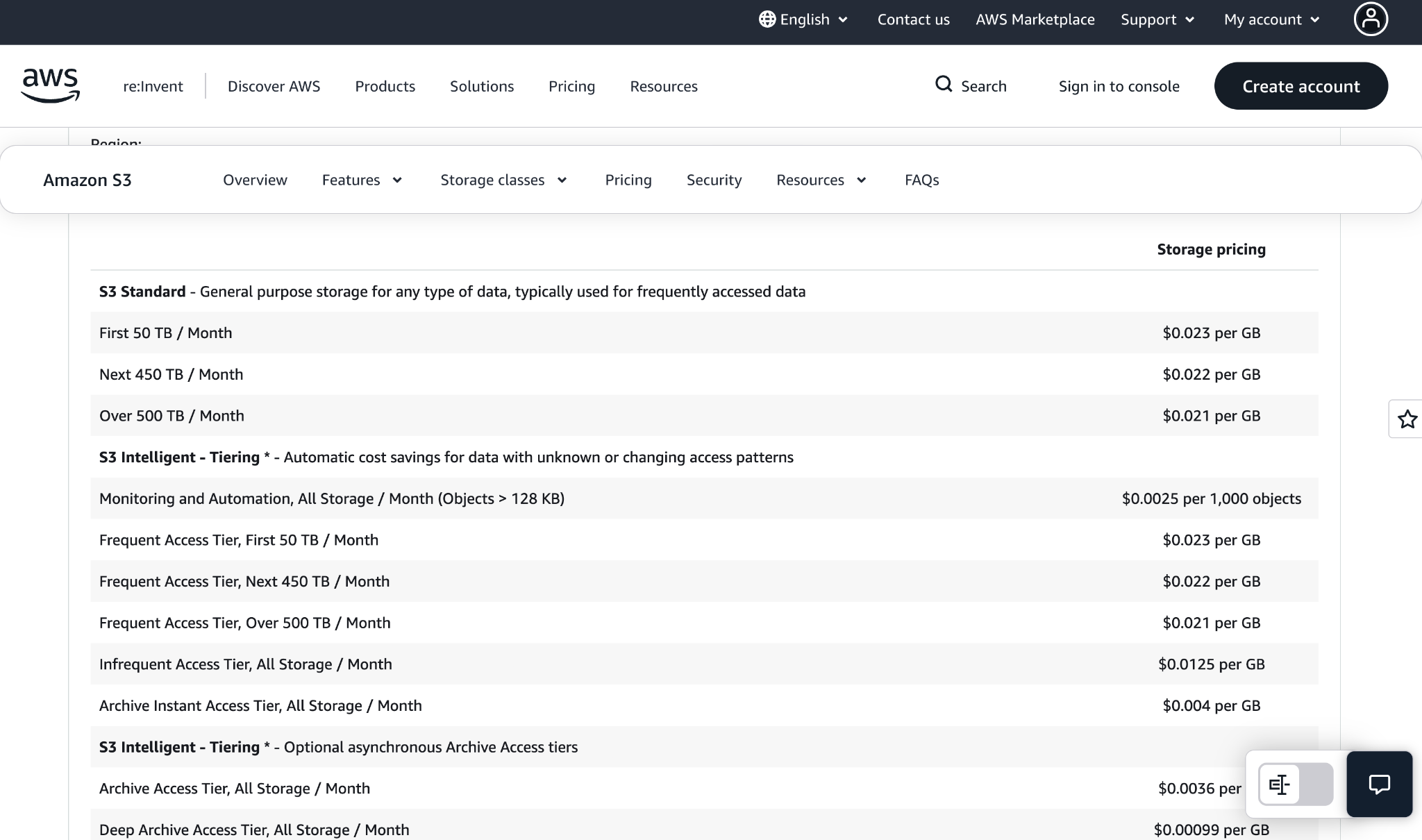The height and width of the screenshot is (840, 1422).
Task: Open Resources in the main navigation
Action: tap(664, 86)
